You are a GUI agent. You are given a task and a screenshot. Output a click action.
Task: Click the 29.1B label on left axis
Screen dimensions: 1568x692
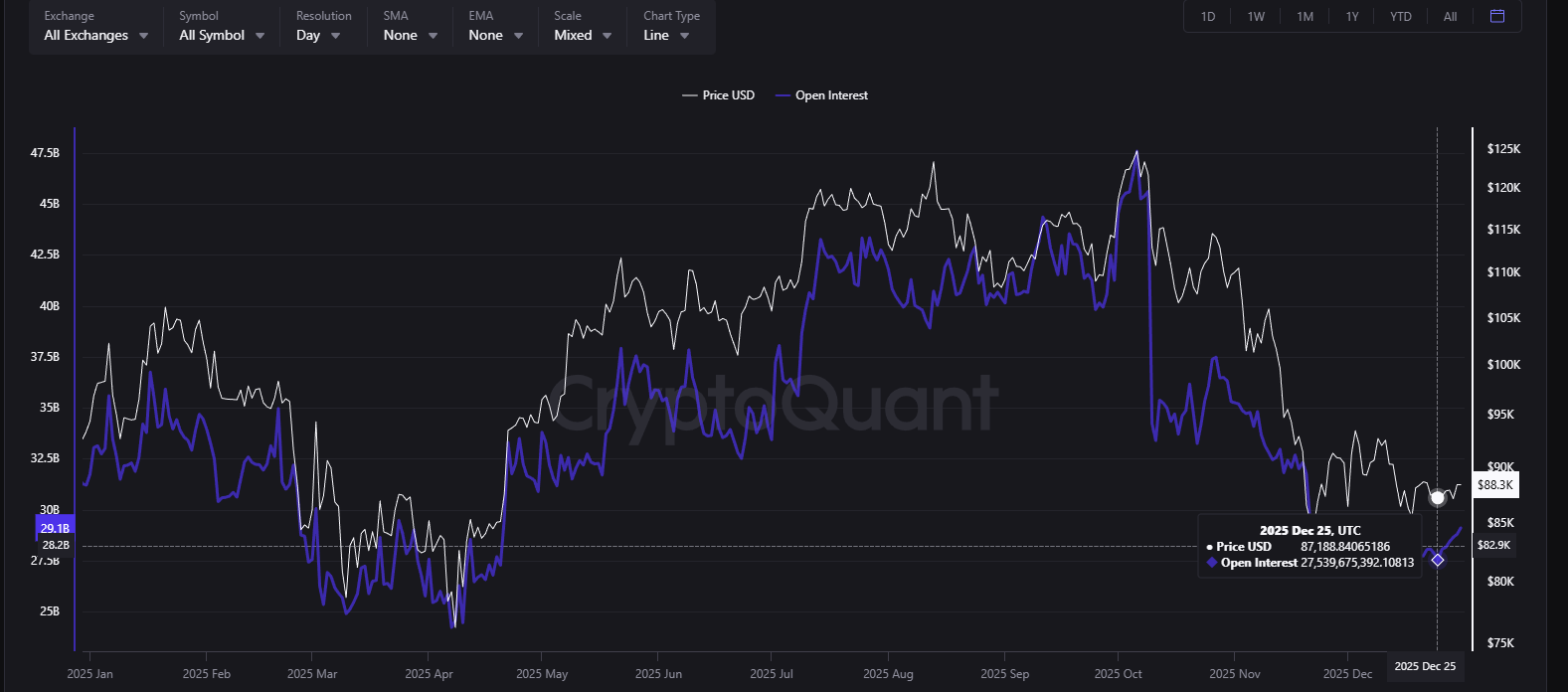[x=55, y=529]
